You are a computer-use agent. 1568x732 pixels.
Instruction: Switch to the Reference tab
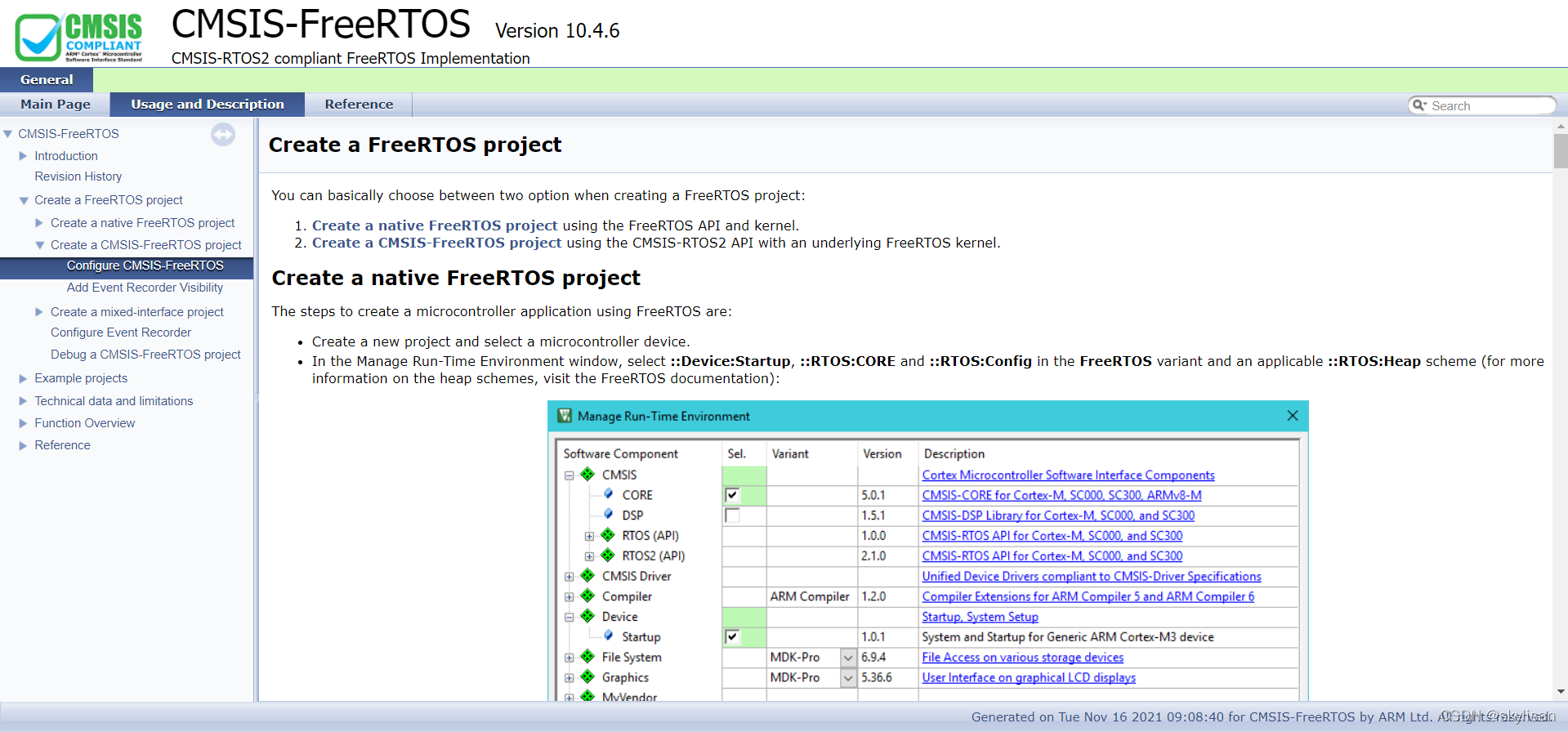[x=359, y=105]
